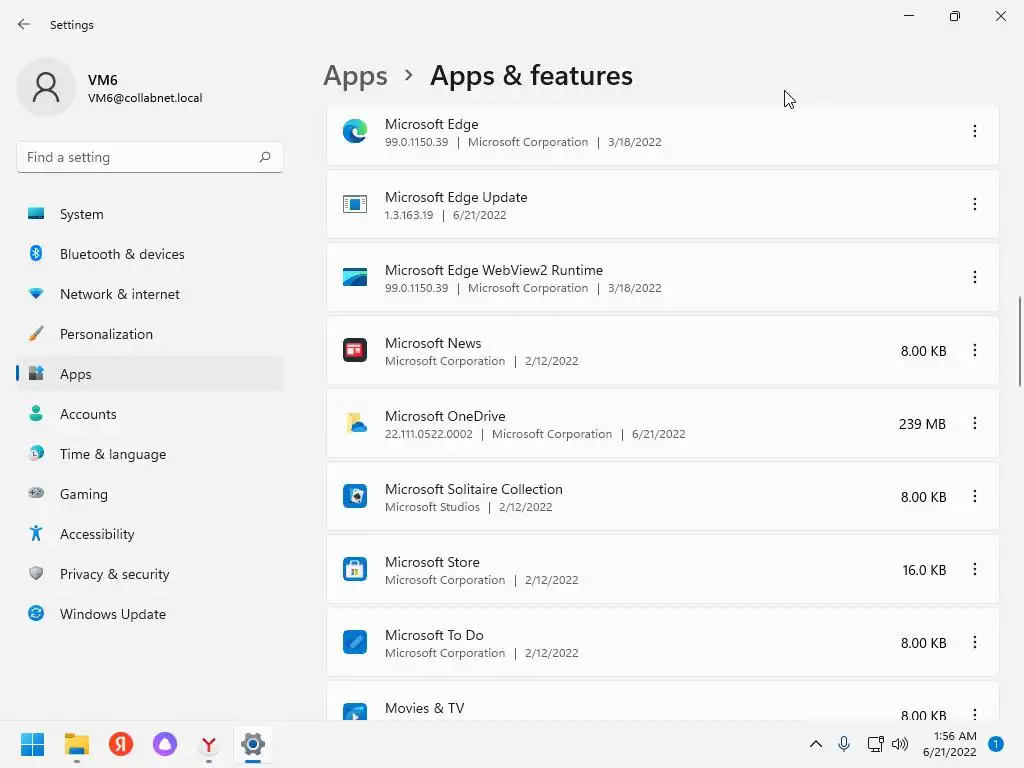This screenshot has height=768, width=1024.
Task: Click the Microsoft OneDrive cloud icon
Action: 355,424
